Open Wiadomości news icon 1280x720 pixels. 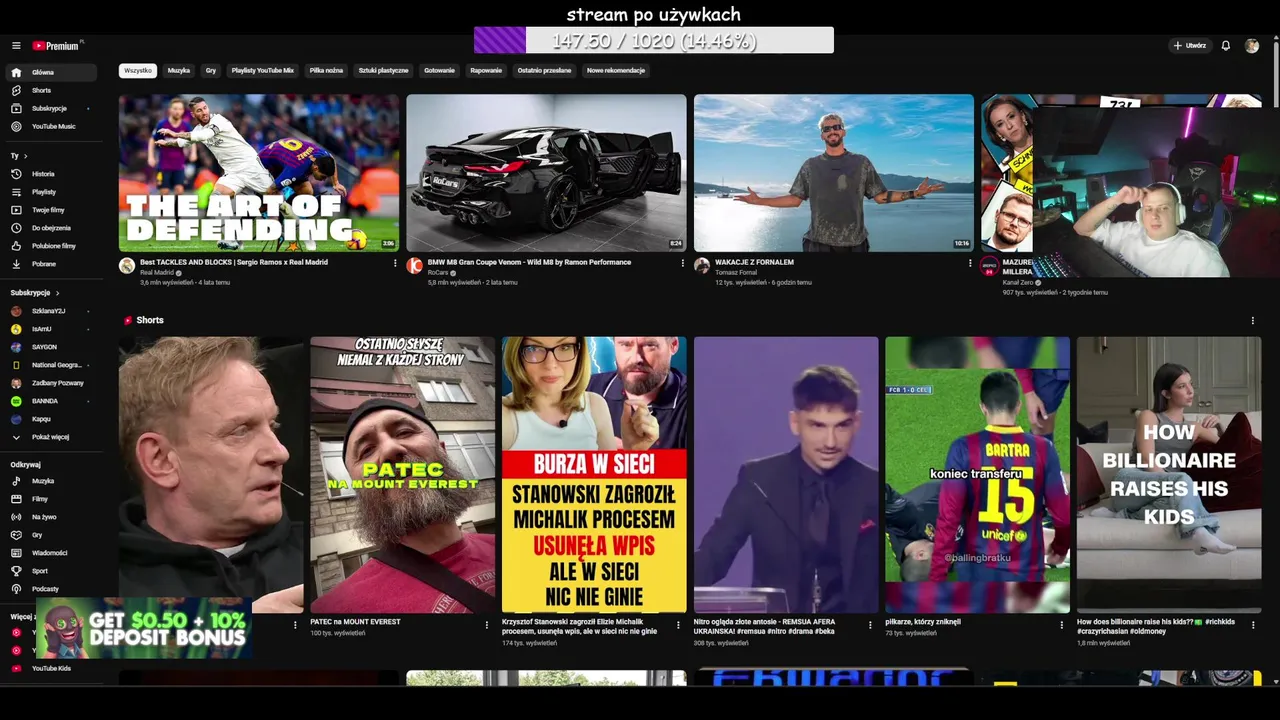click(16, 553)
